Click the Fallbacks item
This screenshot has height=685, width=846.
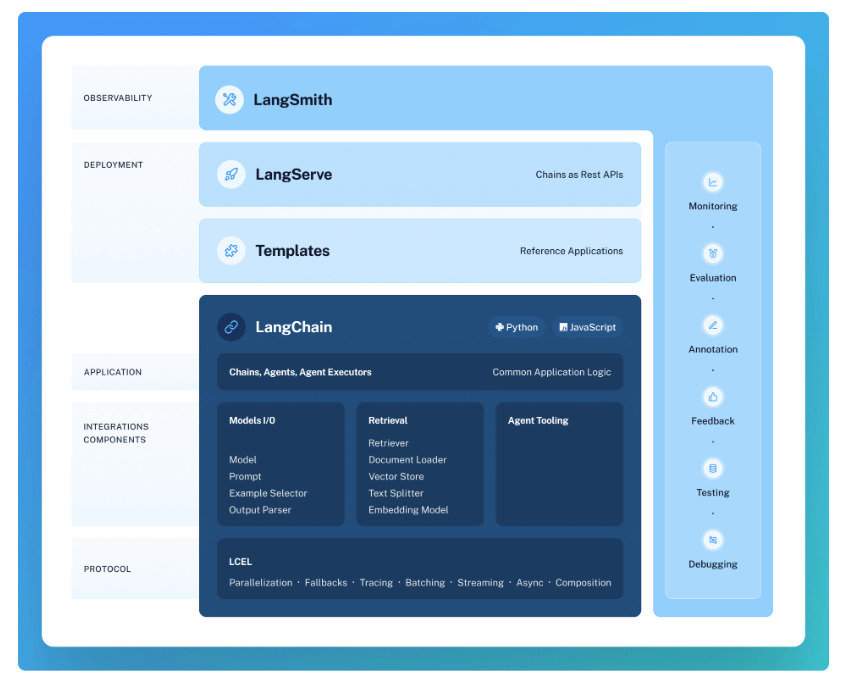click(326, 583)
